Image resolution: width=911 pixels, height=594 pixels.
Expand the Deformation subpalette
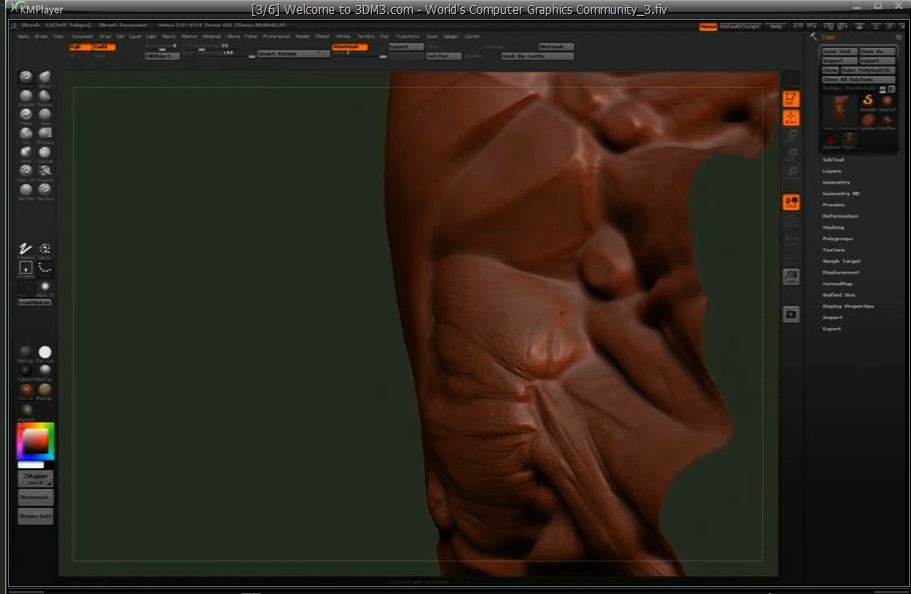pyautogui.click(x=840, y=216)
